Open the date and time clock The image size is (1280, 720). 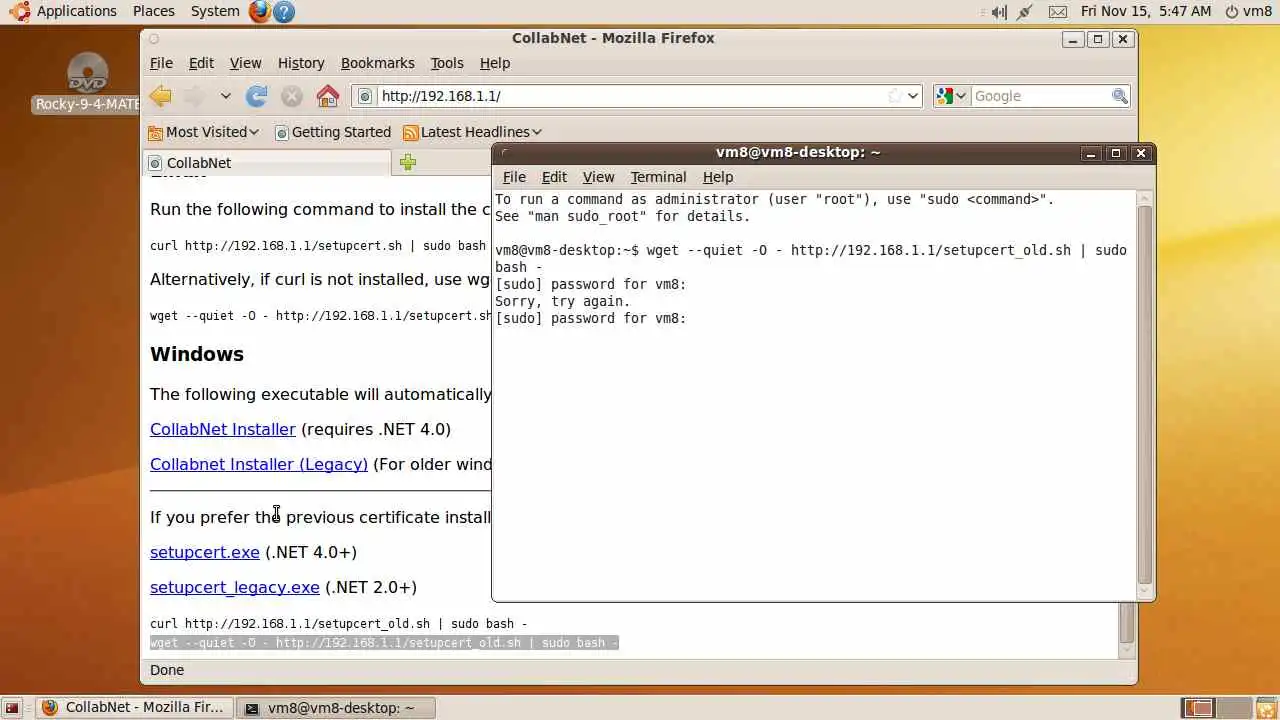(1146, 11)
